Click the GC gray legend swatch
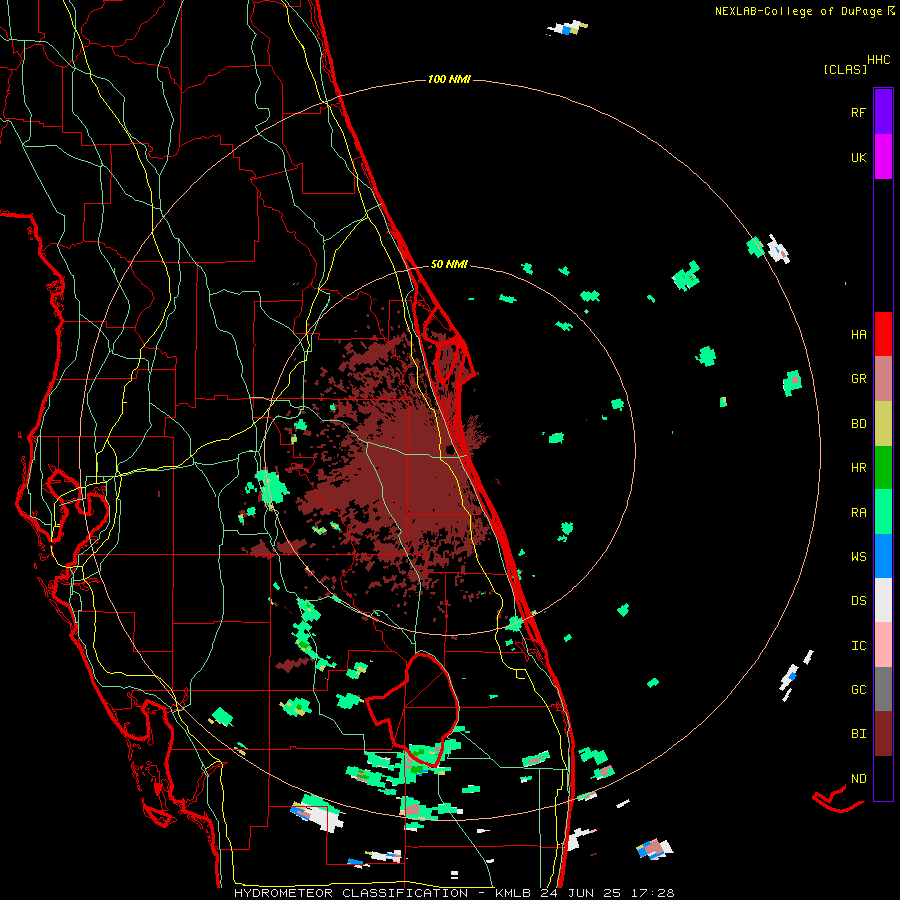The height and width of the screenshot is (900, 900). click(x=883, y=689)
